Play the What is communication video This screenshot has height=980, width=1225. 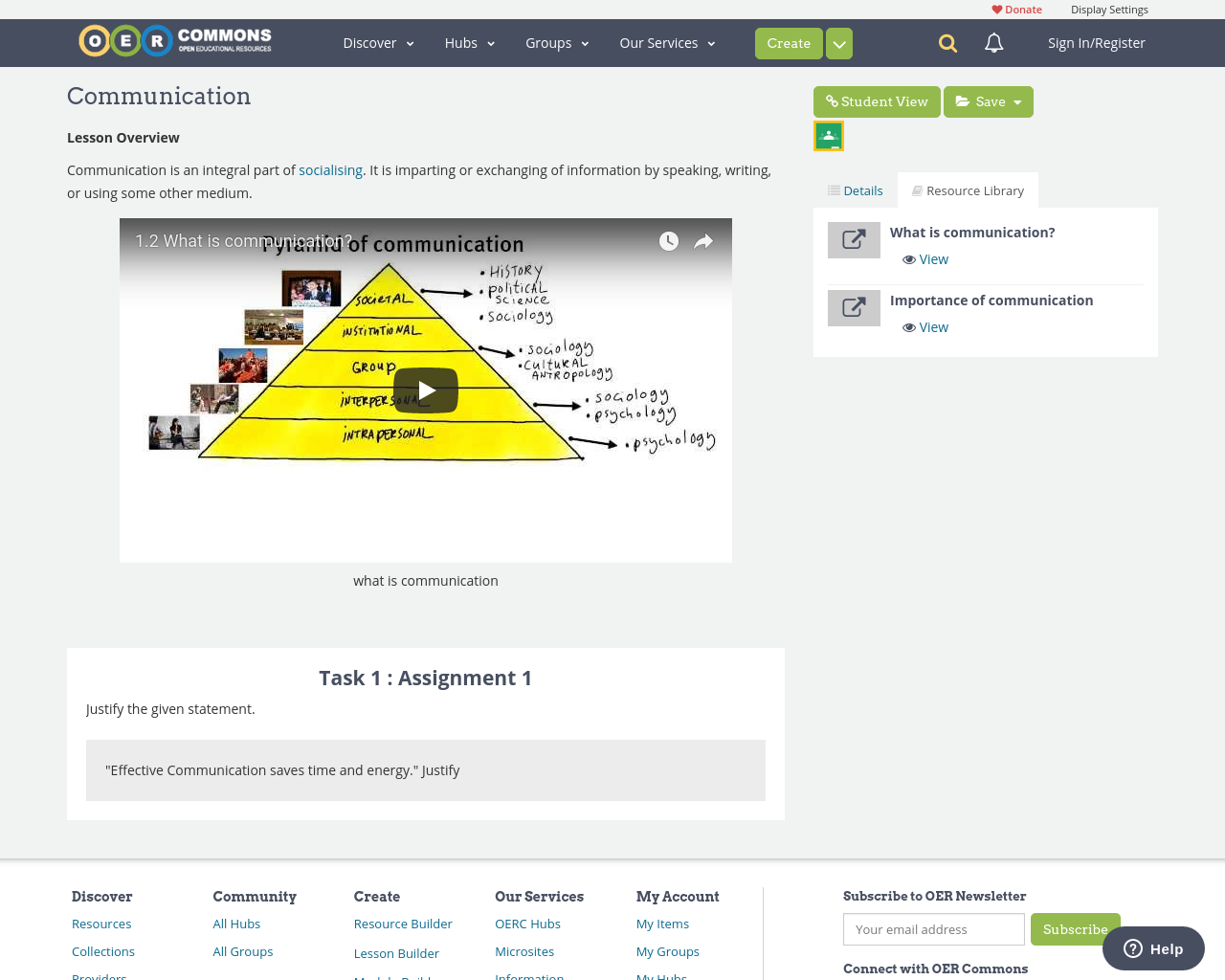click(425, 390)
